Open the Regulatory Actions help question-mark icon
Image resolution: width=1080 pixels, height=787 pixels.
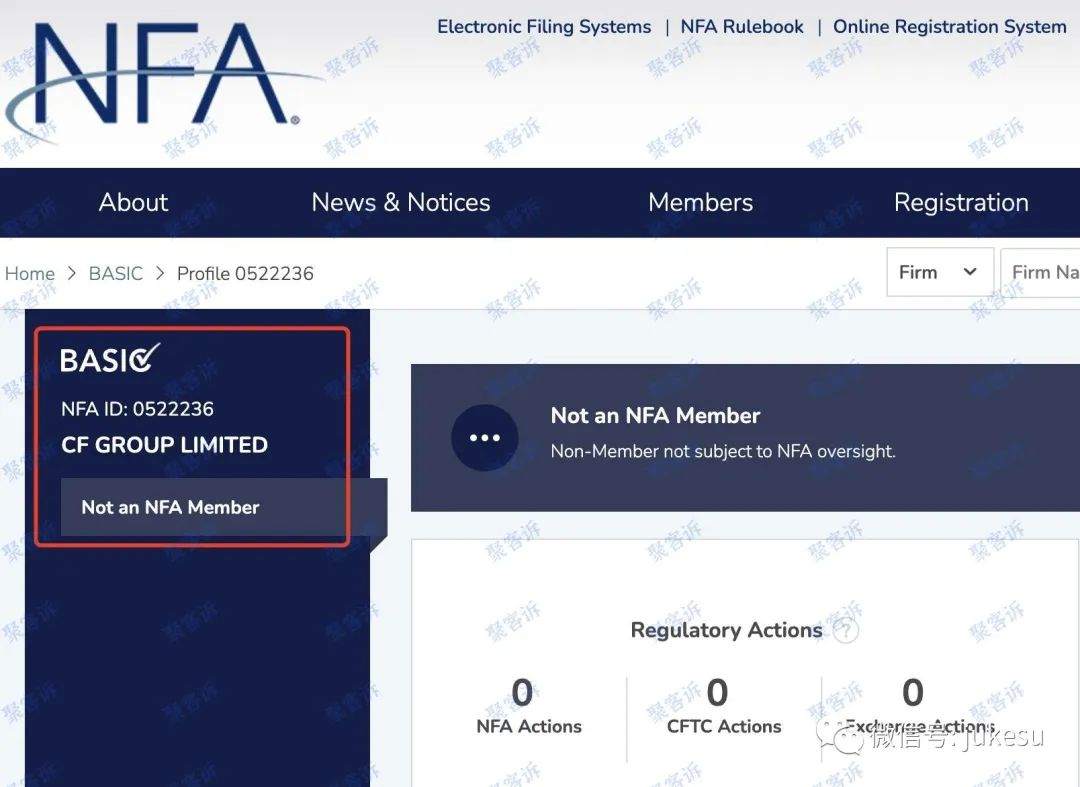(846, 629)
